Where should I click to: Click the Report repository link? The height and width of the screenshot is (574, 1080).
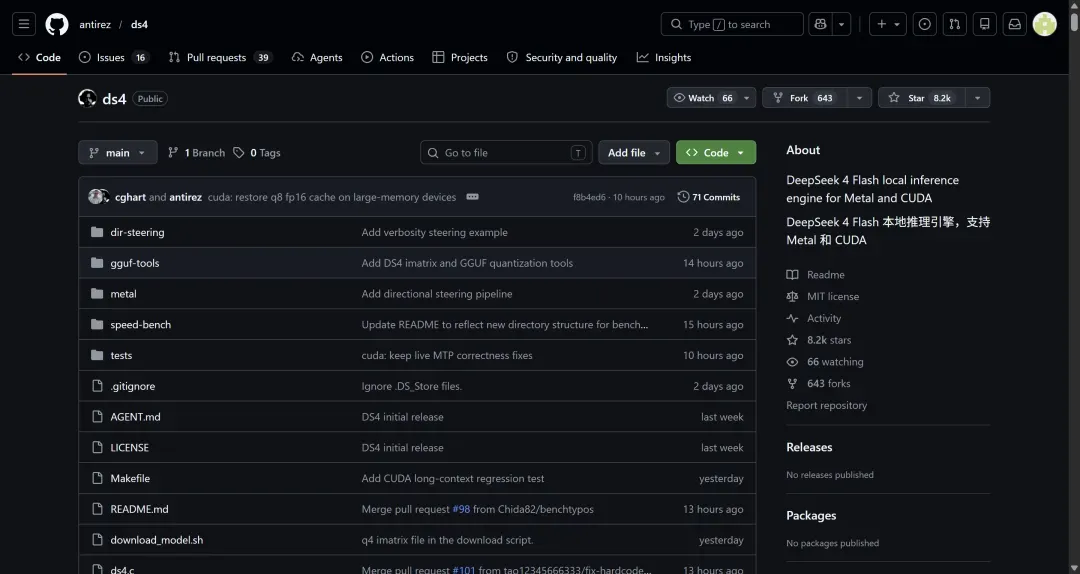(827, 405)
